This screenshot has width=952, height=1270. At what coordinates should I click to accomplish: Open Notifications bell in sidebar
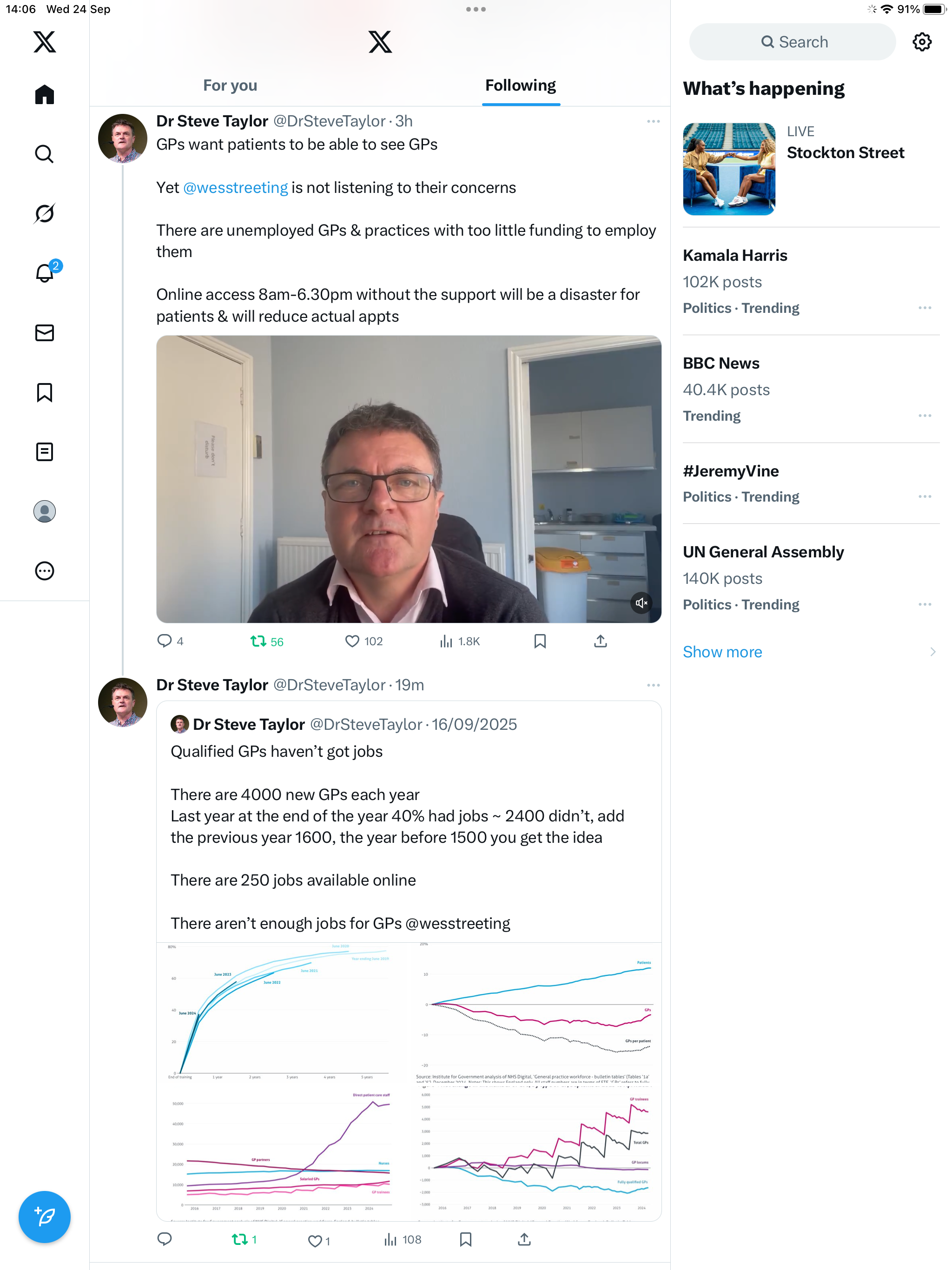(x=44, y=273)
